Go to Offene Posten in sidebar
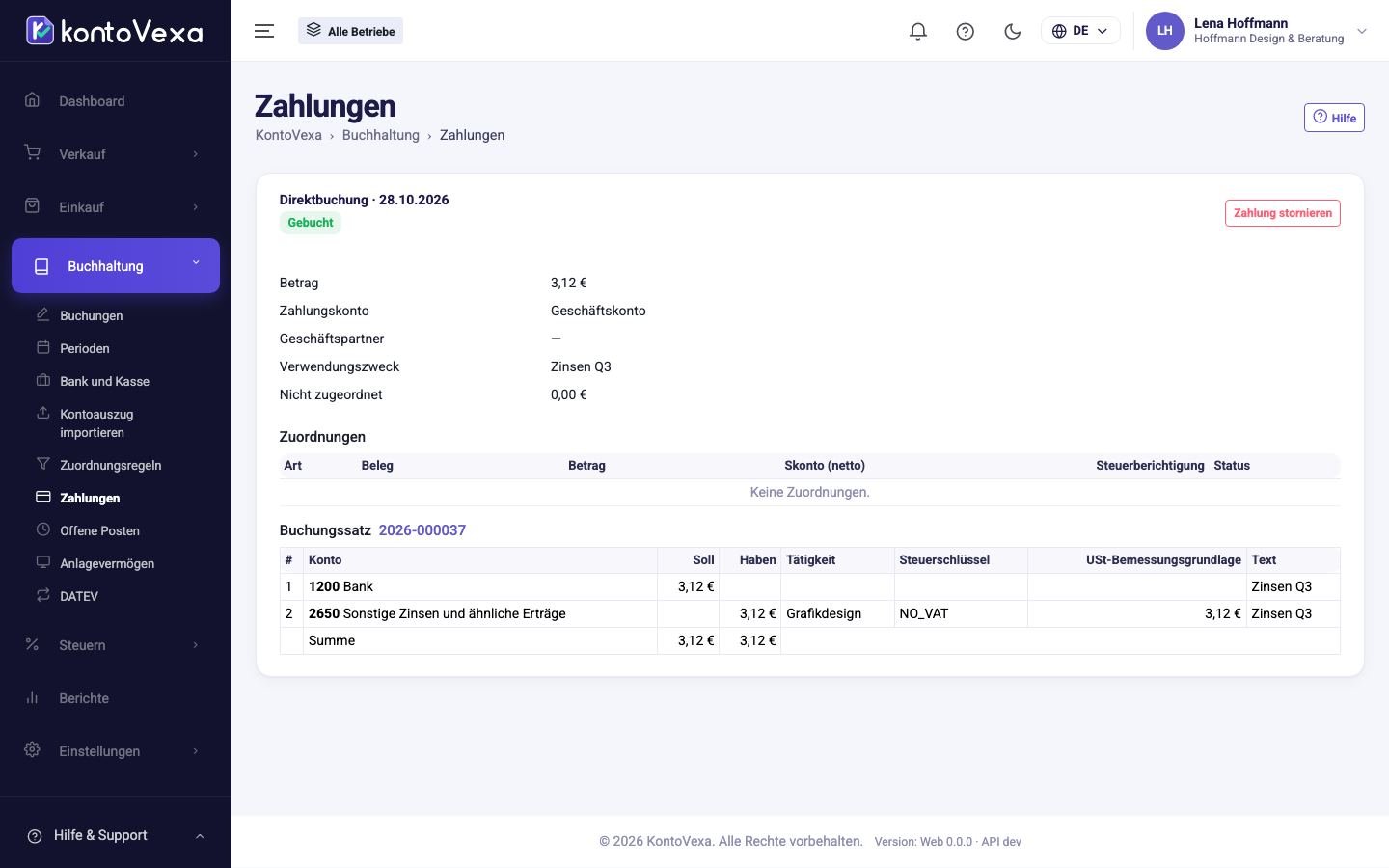1389x868 pixels. (99, 530)
